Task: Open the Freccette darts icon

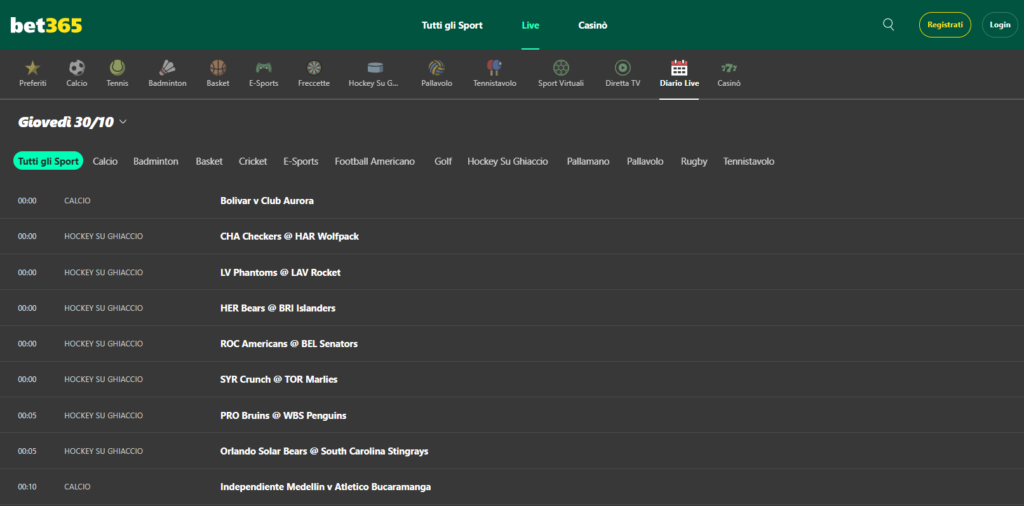Action: point(314,68)
